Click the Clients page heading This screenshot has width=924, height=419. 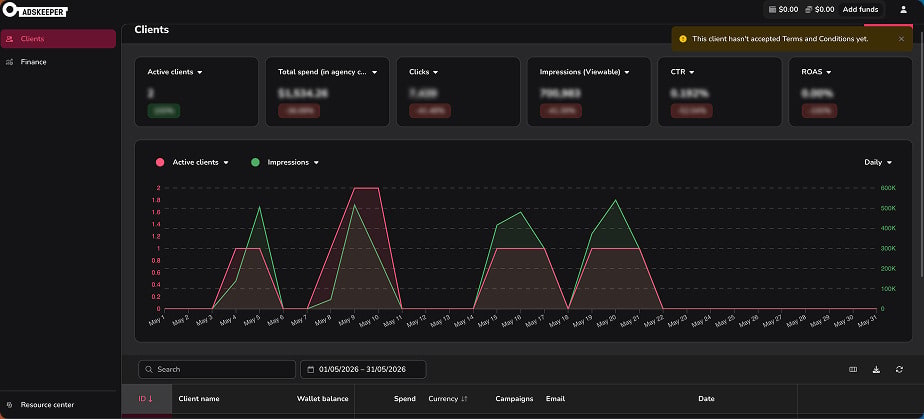pos(151,29)
